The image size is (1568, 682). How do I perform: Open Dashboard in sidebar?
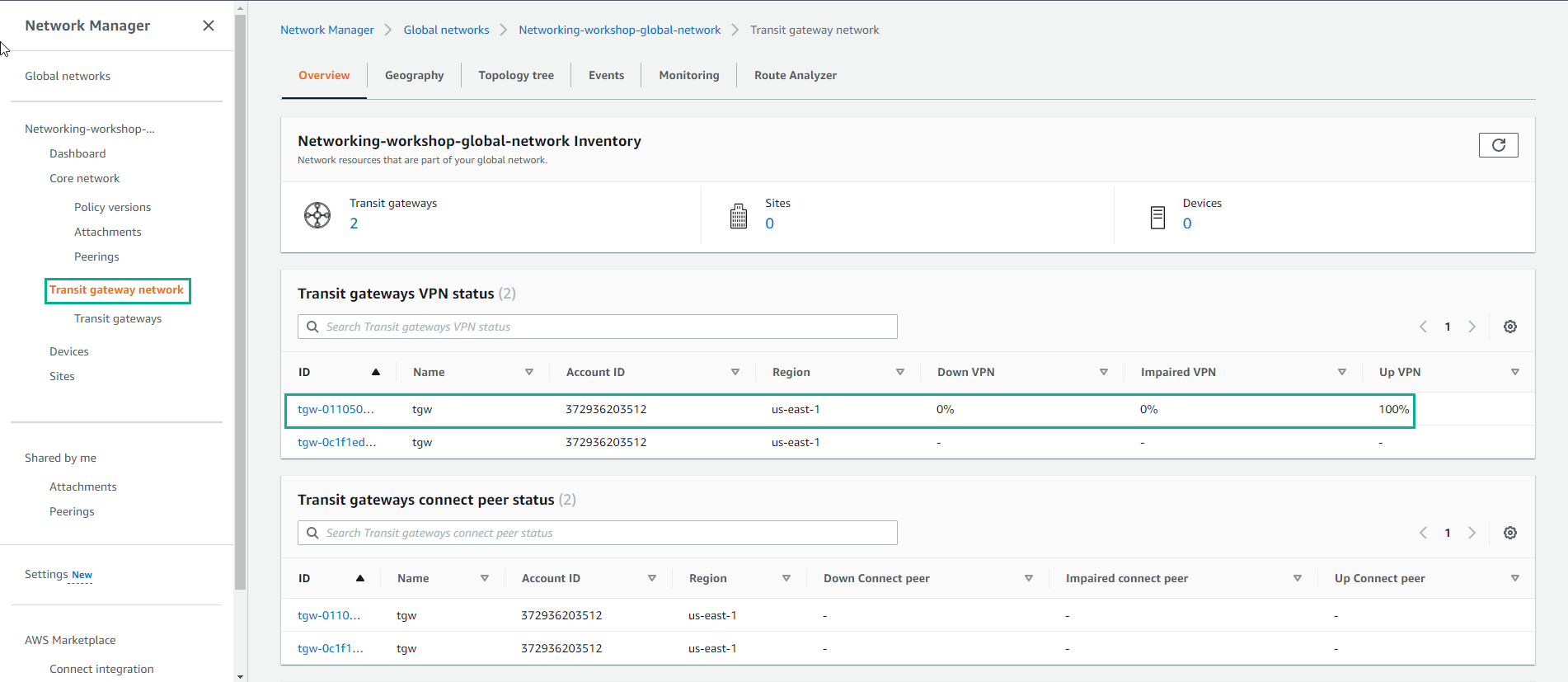tap(77, 153)
